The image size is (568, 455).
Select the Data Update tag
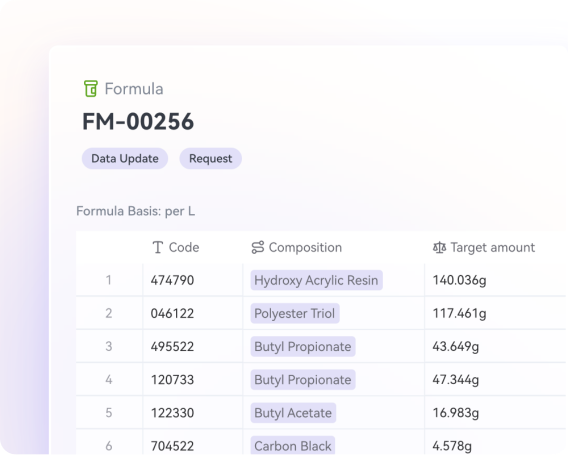(125, 158)
